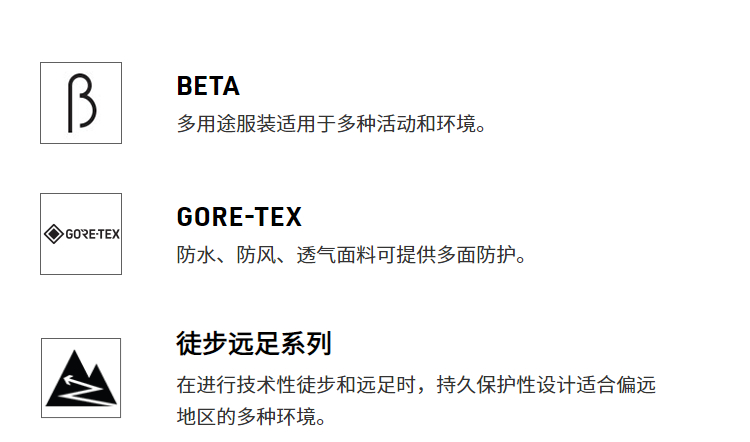The height and width of the screenshot is (442, 750).
Task: Click the mountain trail hiking icon
Action: [x=81, y=378]
